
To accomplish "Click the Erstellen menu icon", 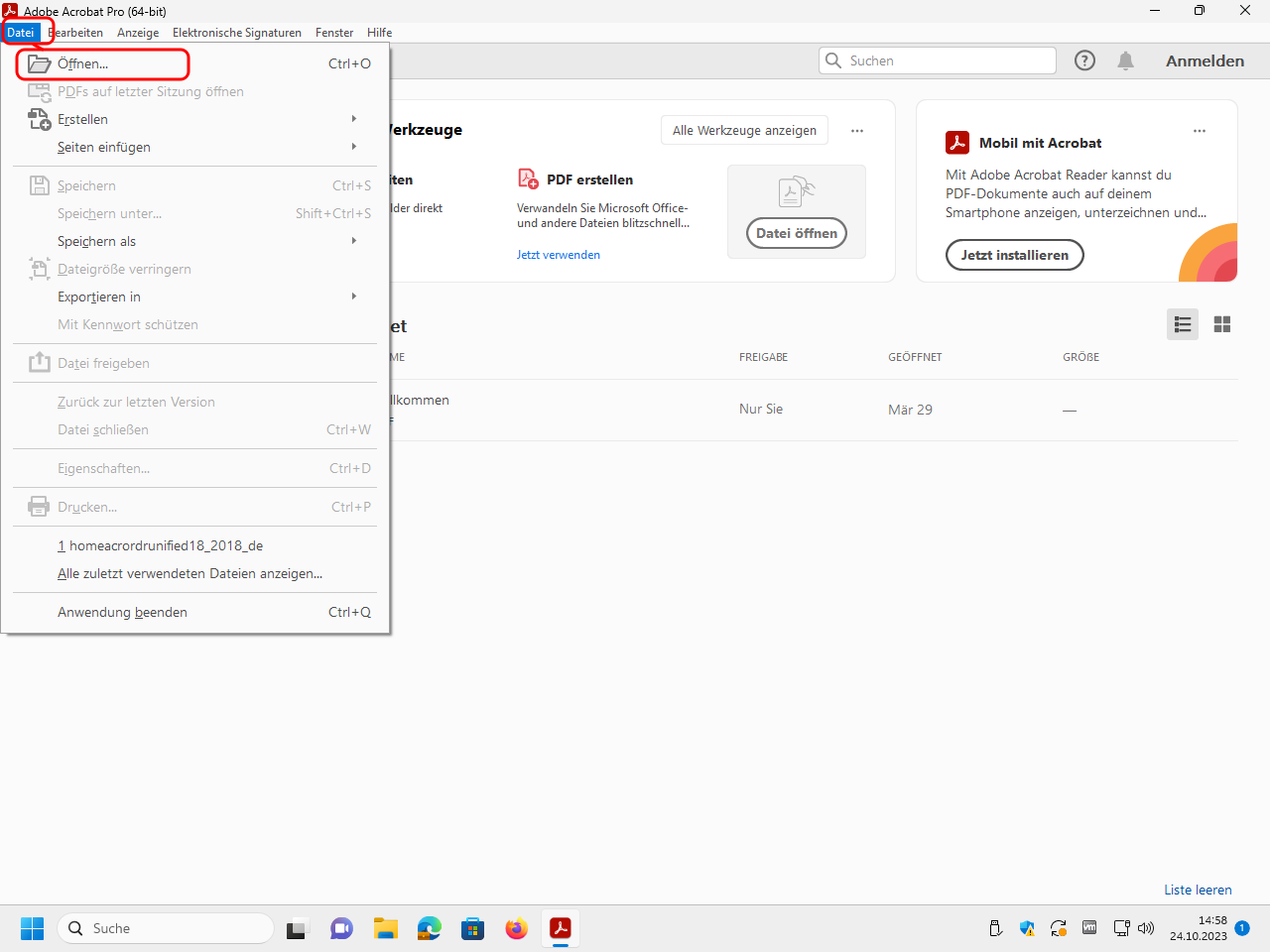I will 39,119.
